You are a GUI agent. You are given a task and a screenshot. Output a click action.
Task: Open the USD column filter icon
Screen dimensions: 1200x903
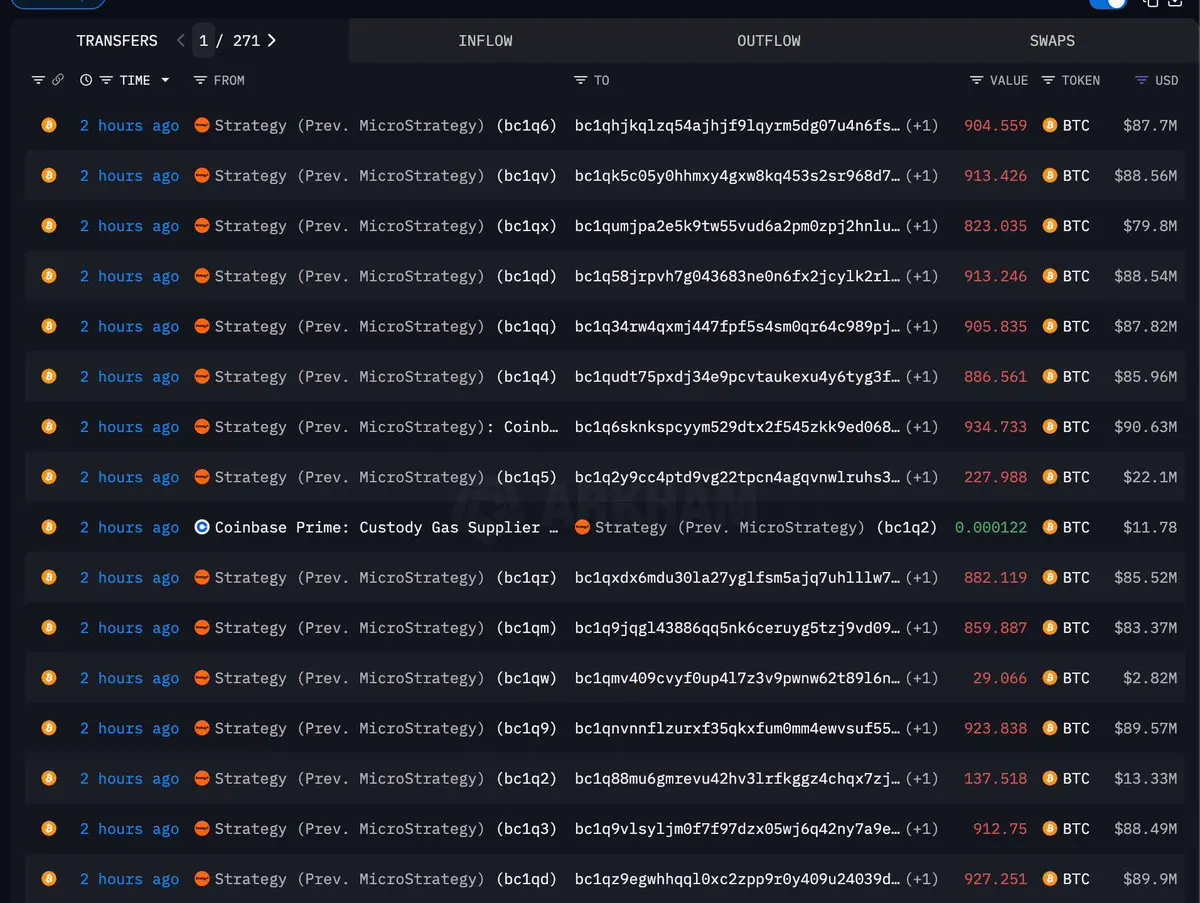(1141, 80)
